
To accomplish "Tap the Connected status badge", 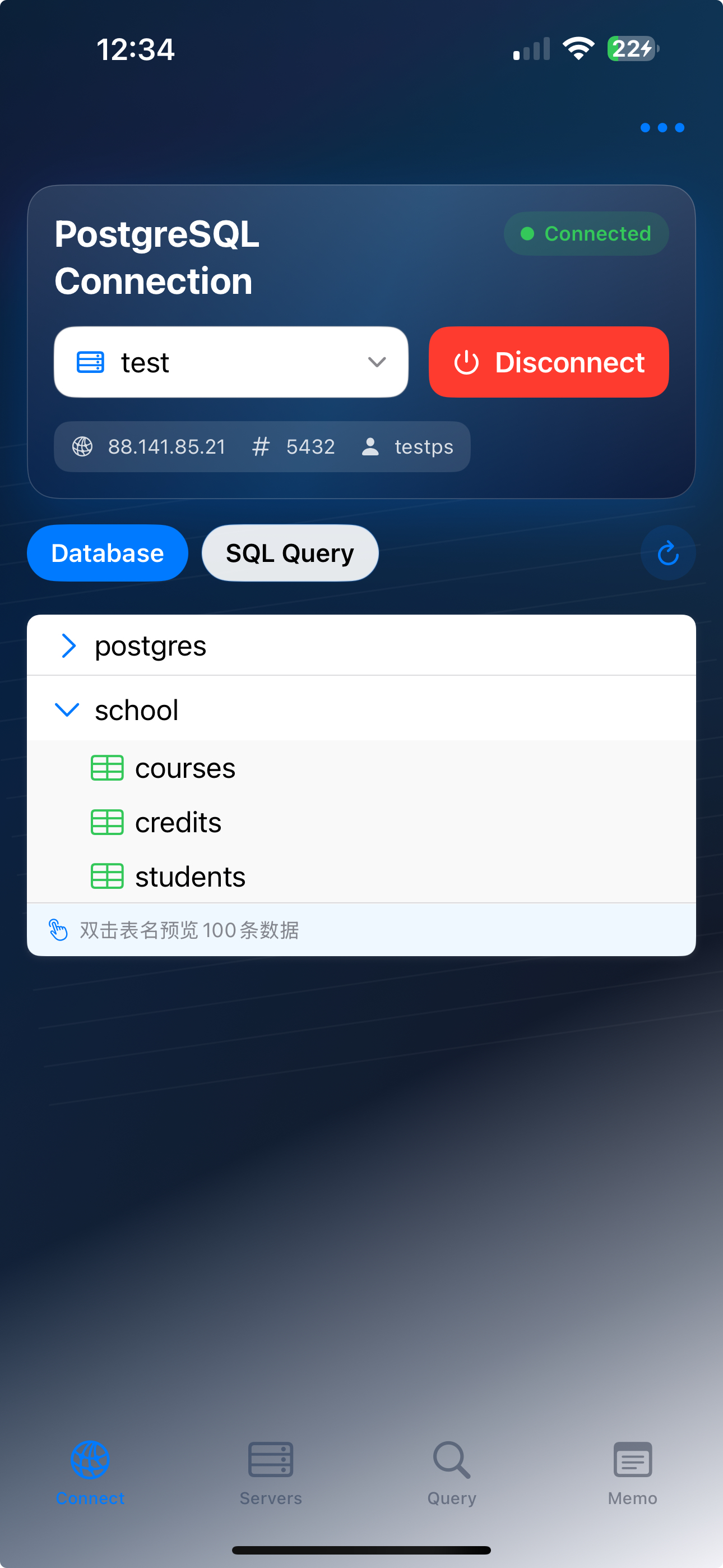I will [x=586, y=234].
